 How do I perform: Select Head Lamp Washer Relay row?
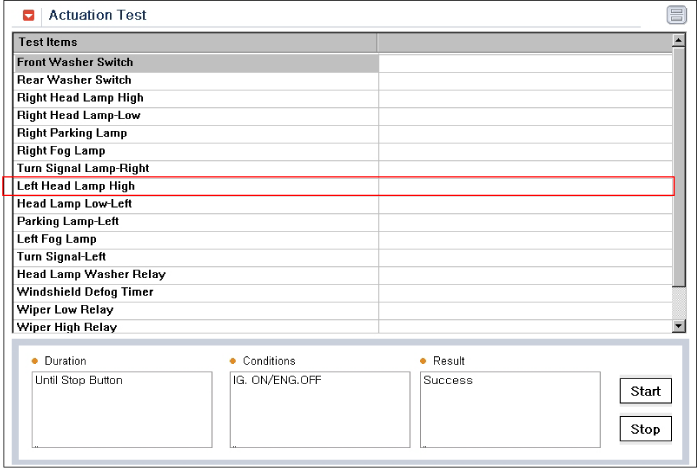[x=343, y=275]
